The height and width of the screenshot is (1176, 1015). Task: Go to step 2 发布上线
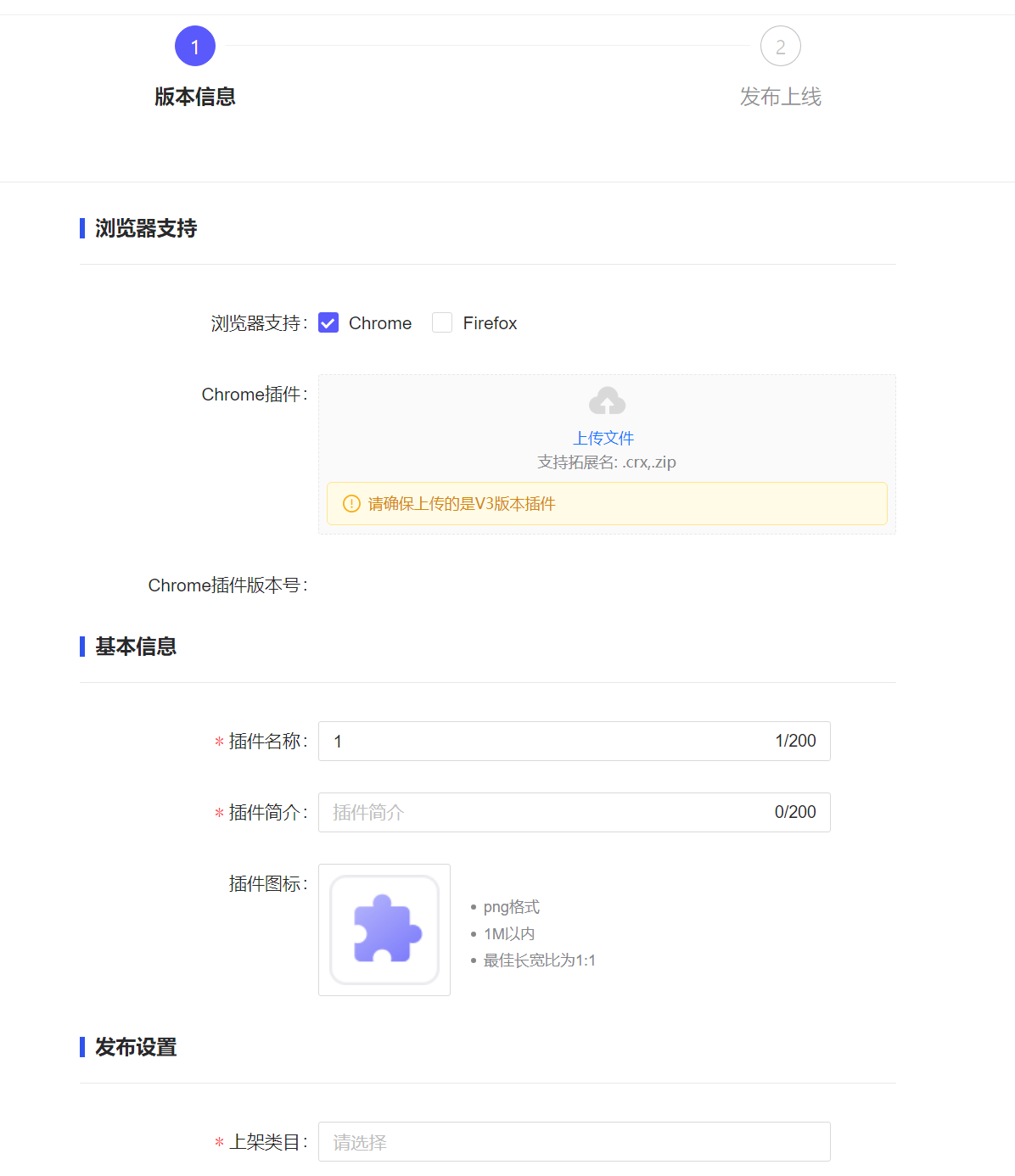click(781, 46)
